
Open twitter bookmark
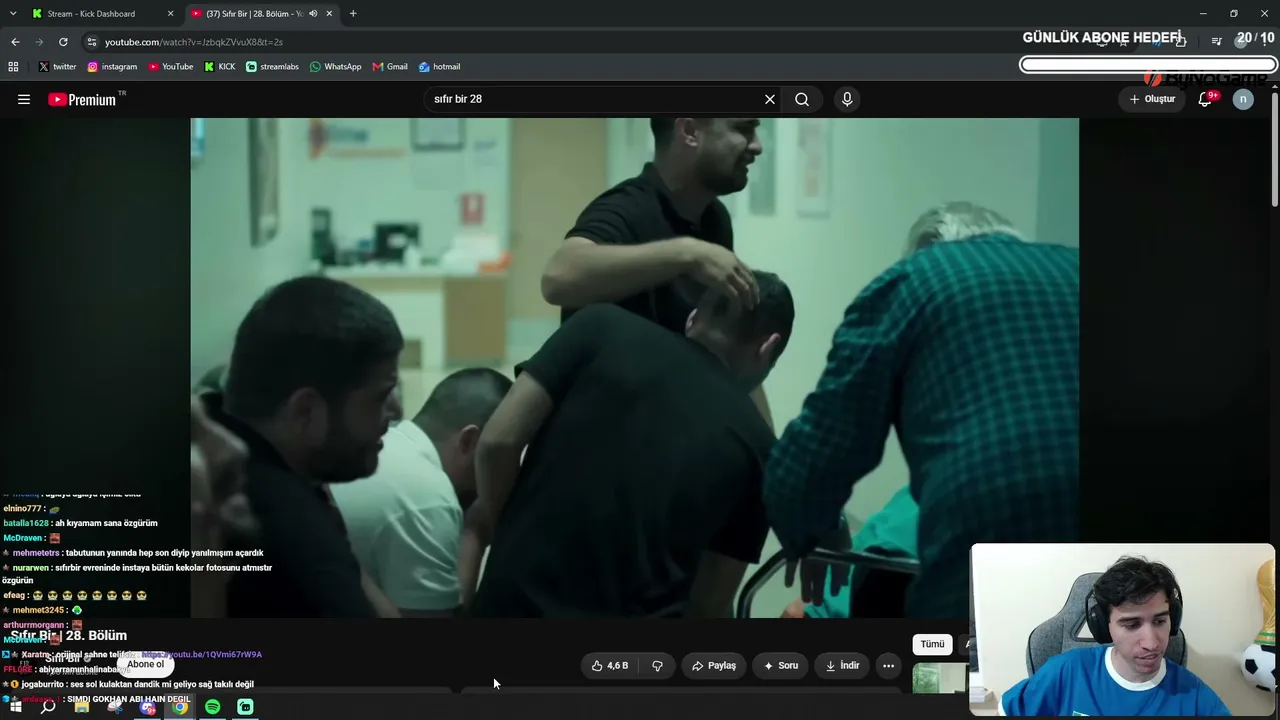[57, 67]
